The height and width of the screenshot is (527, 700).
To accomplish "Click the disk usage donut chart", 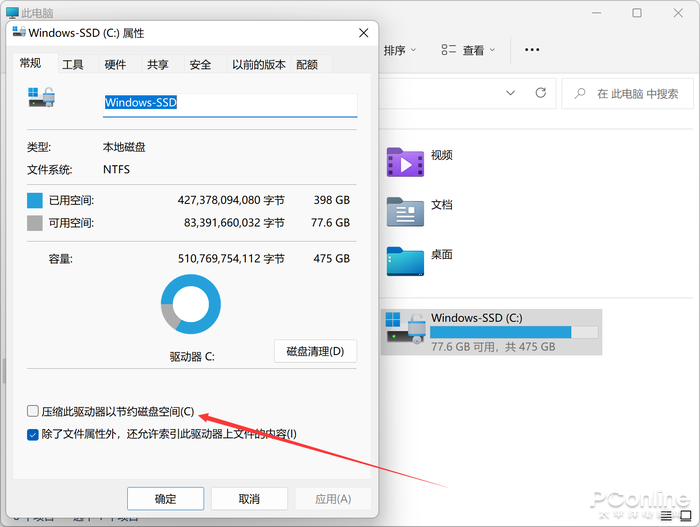I will 191,304.
